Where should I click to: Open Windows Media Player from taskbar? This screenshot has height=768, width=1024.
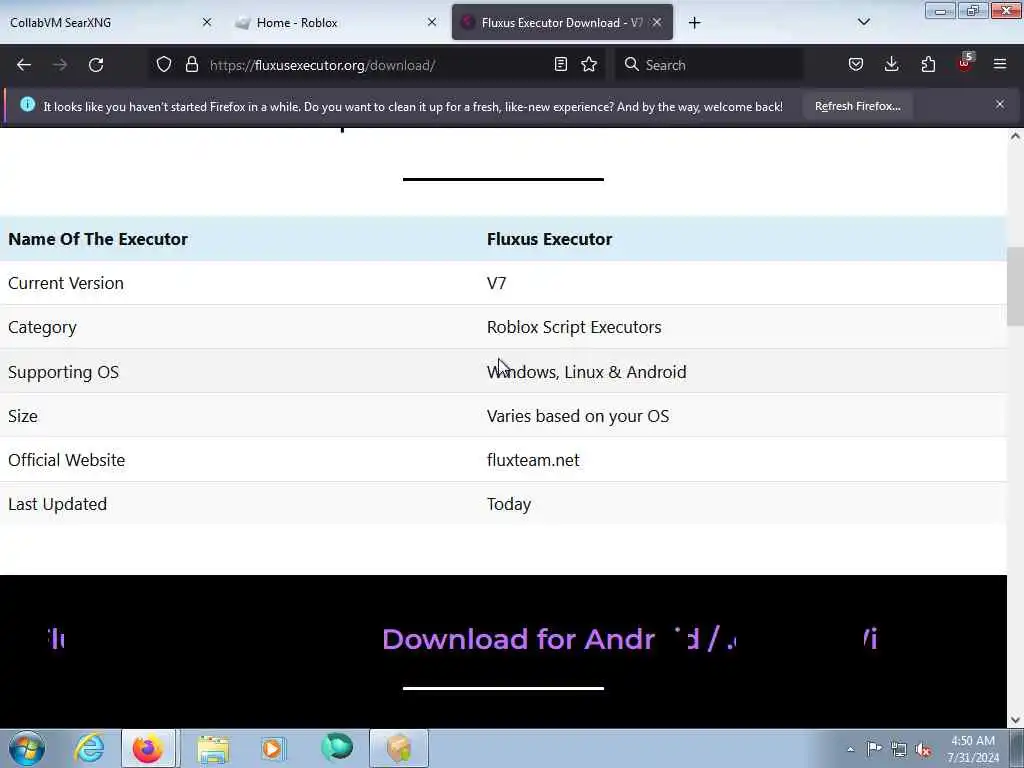tap(273, 748)
